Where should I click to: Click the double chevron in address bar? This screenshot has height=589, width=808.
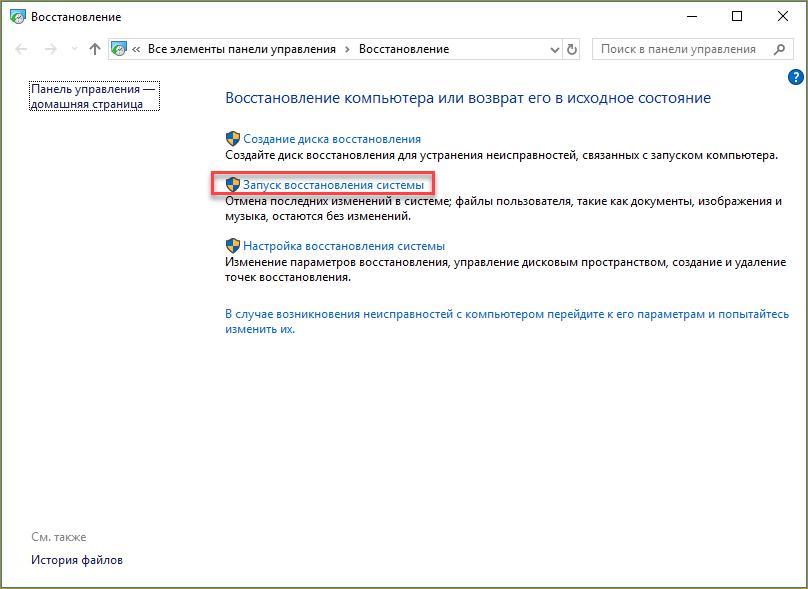point(136,49)
